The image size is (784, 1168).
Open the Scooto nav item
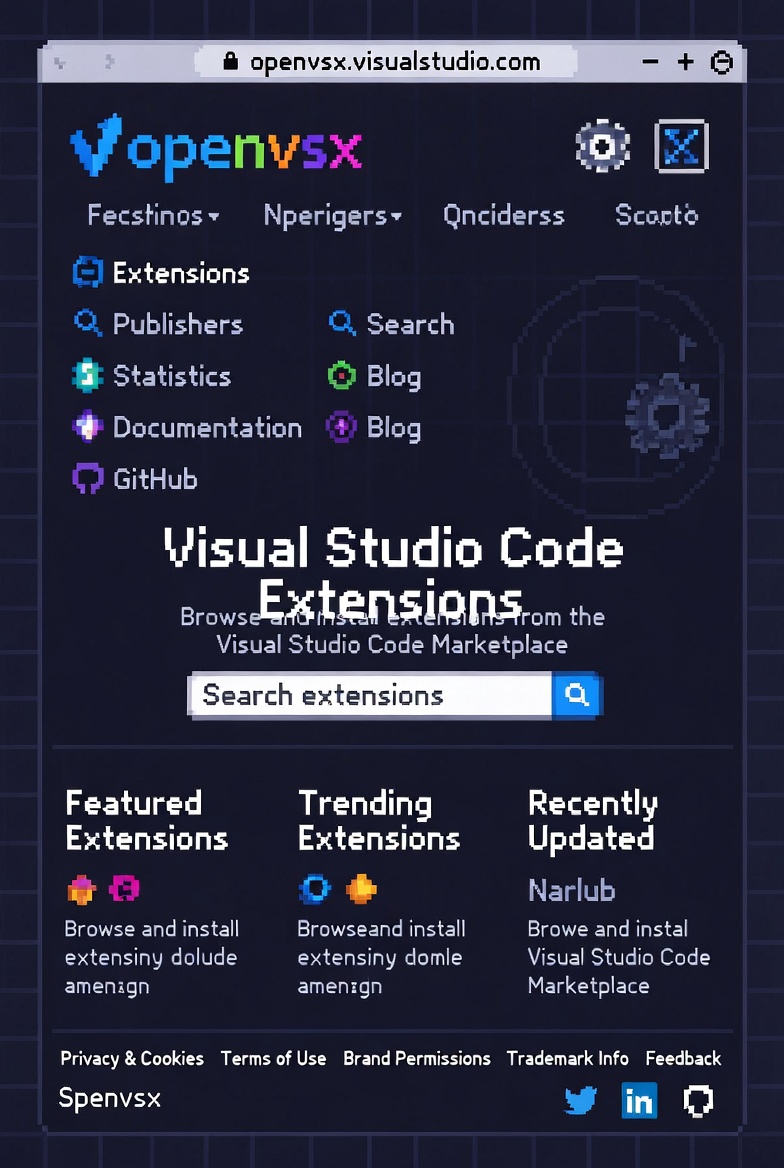657,215
